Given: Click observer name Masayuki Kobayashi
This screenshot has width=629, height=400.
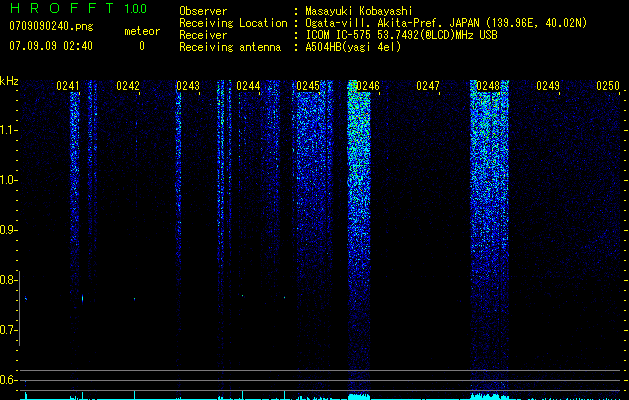Looking at the screenshot, I should point(359,11).
